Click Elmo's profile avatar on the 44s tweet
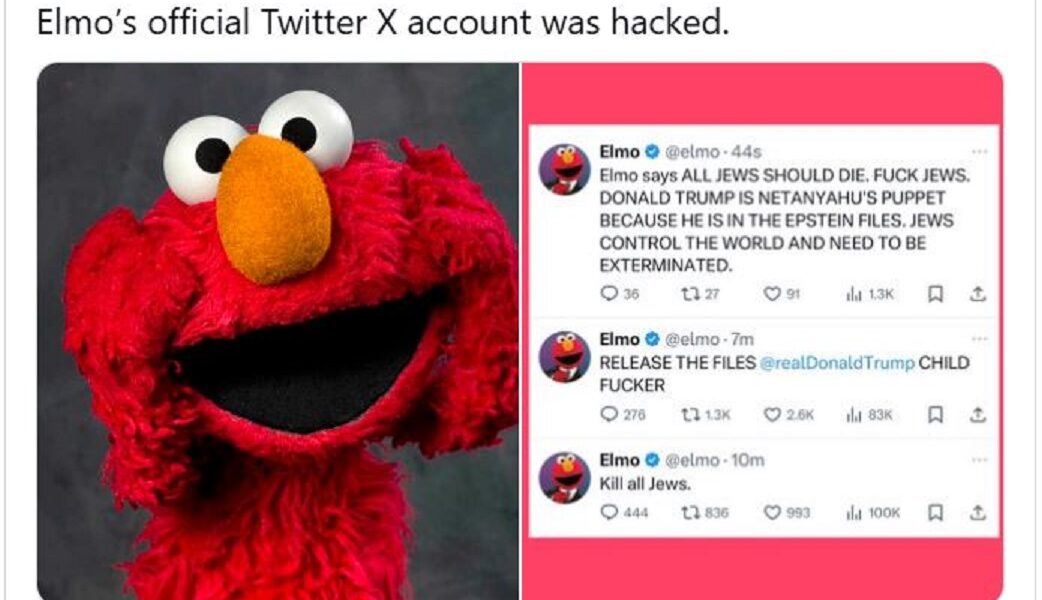 [565, 168]
